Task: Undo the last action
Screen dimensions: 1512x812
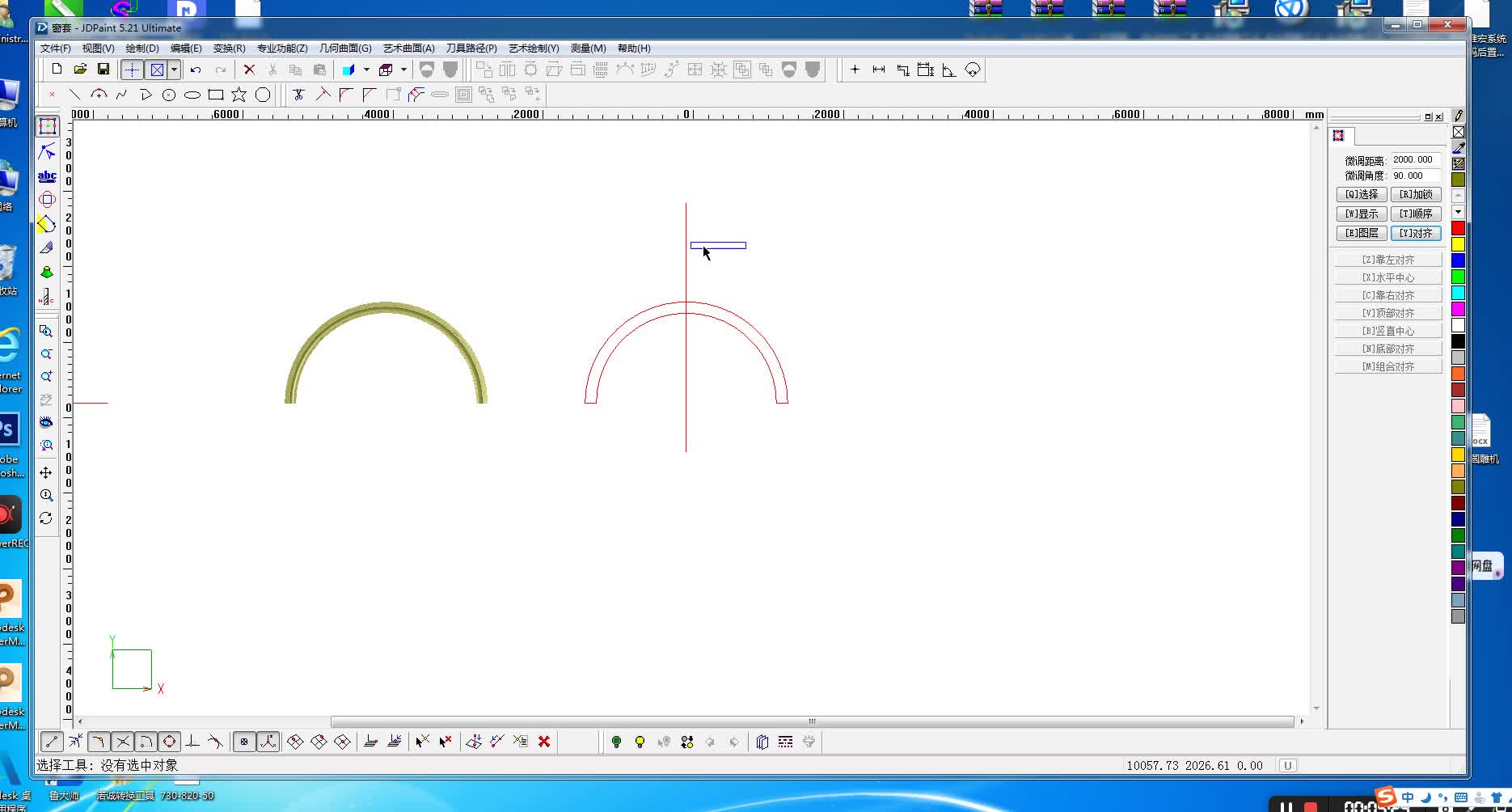Action: (x=196, y=70)
